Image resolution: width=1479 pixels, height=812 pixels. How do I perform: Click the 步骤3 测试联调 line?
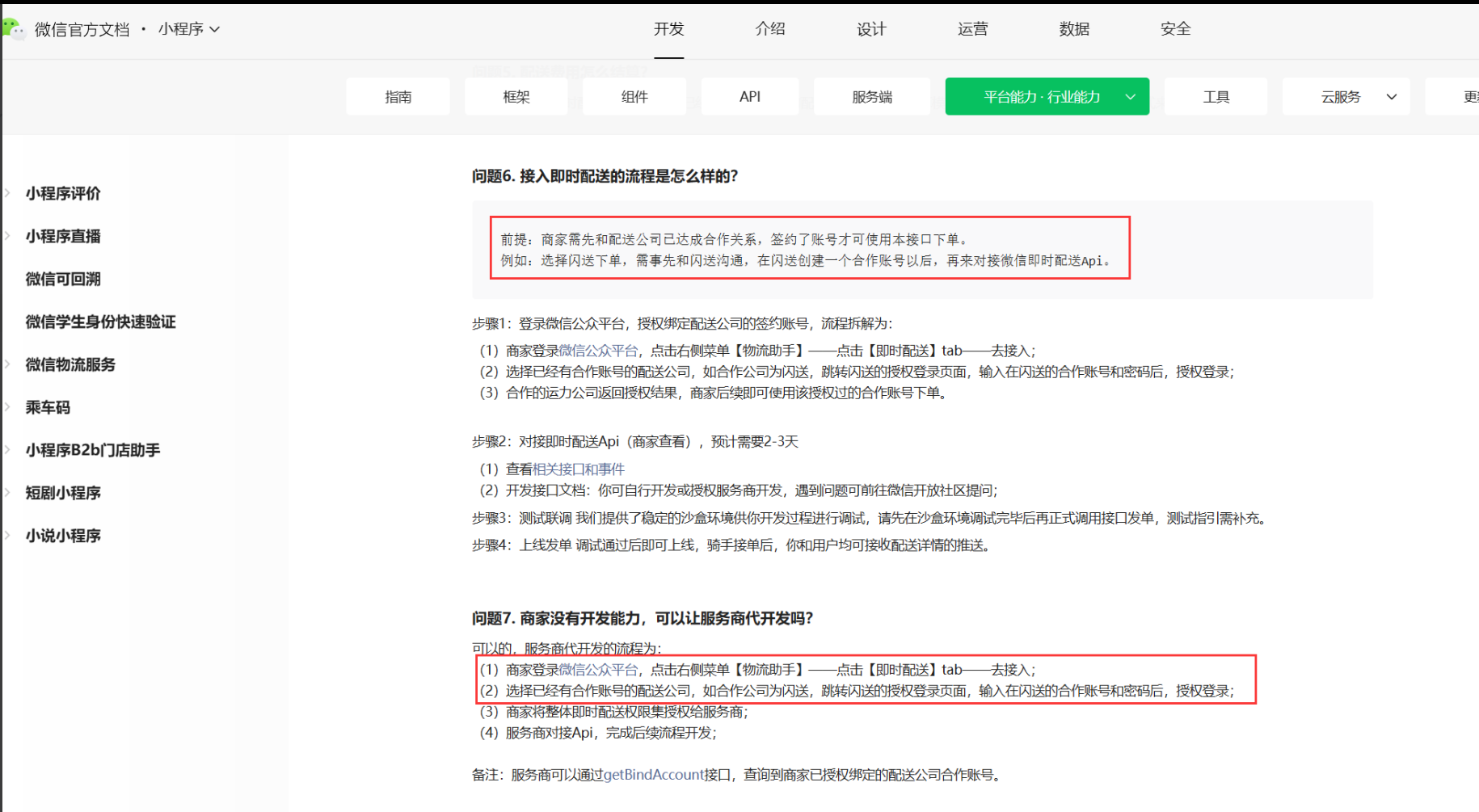pyautogui.click(x=869, y=518)
